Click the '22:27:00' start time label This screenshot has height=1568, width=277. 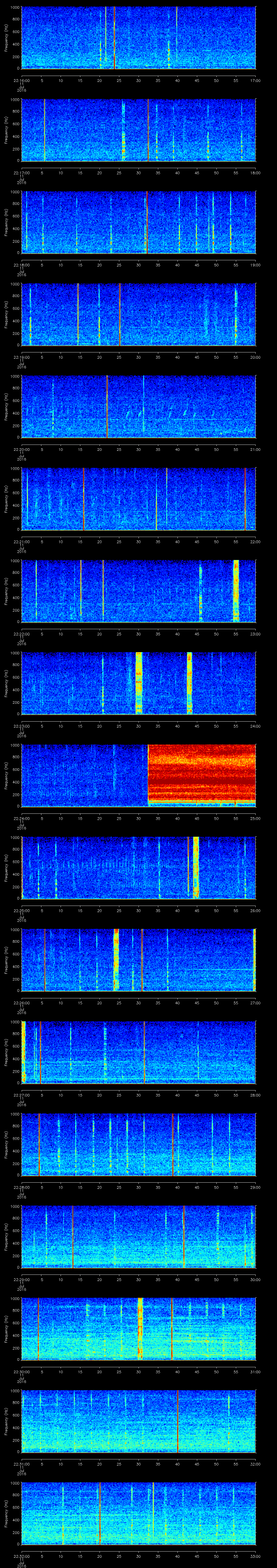coord(21,1095)
